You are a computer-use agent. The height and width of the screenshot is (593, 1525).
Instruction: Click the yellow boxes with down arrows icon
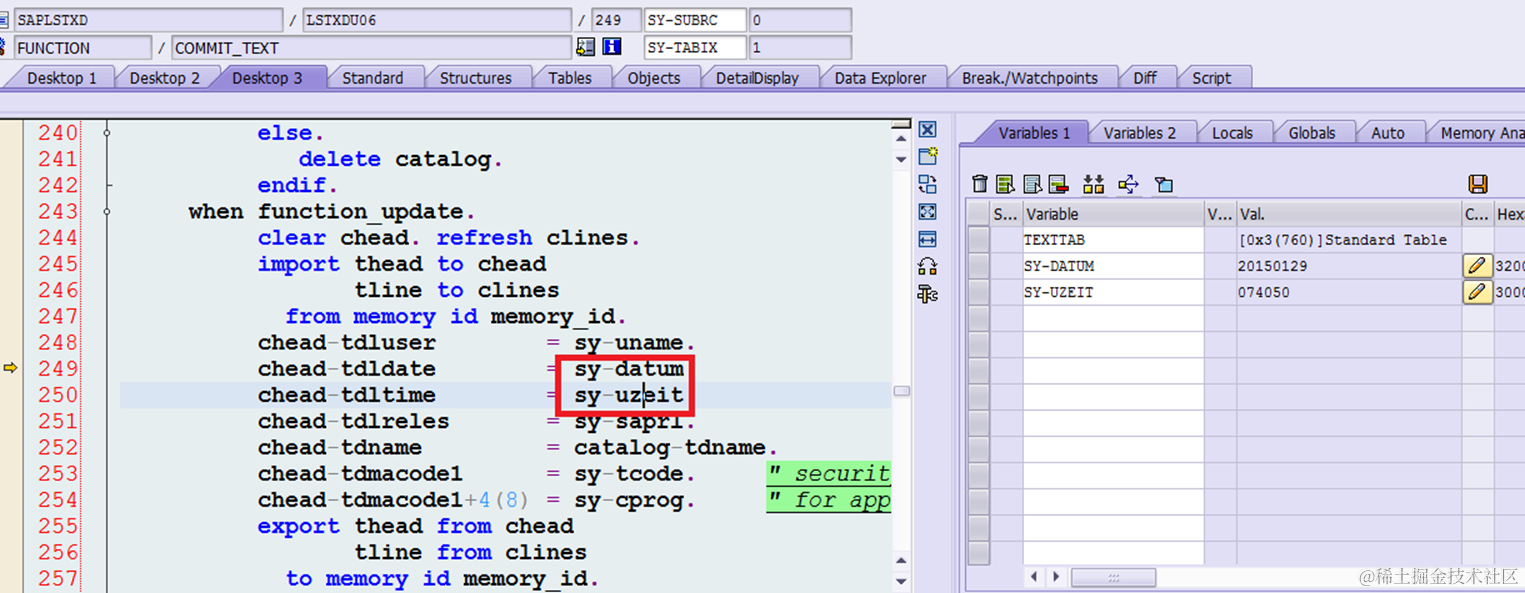[x=1094, y=184]
